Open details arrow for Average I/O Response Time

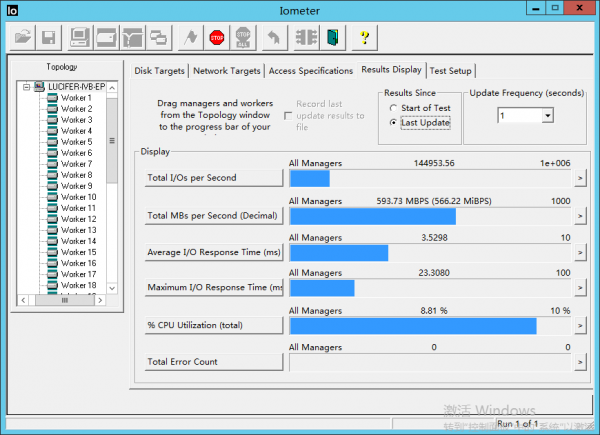click(x=580, y=253)
